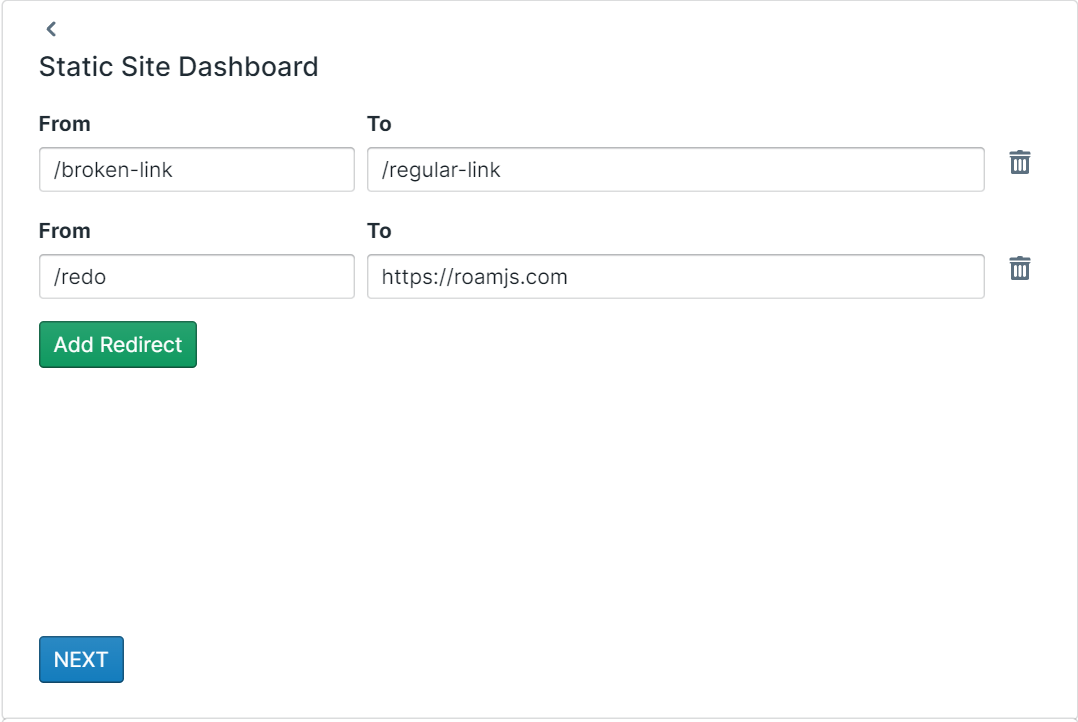Proceed by clicking the NEXT button

click(x=81, y=659)
